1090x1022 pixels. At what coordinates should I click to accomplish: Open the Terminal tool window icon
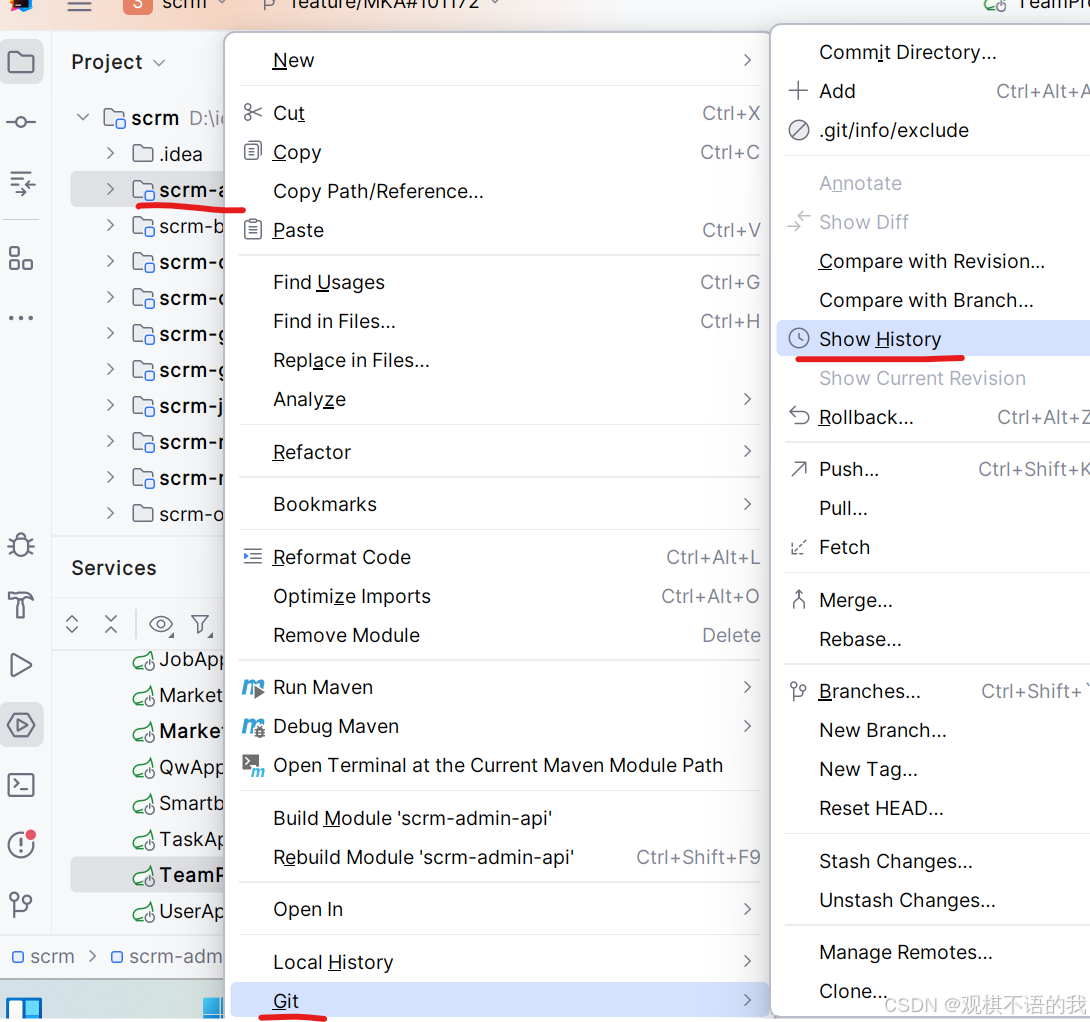(x=21, y=785)
